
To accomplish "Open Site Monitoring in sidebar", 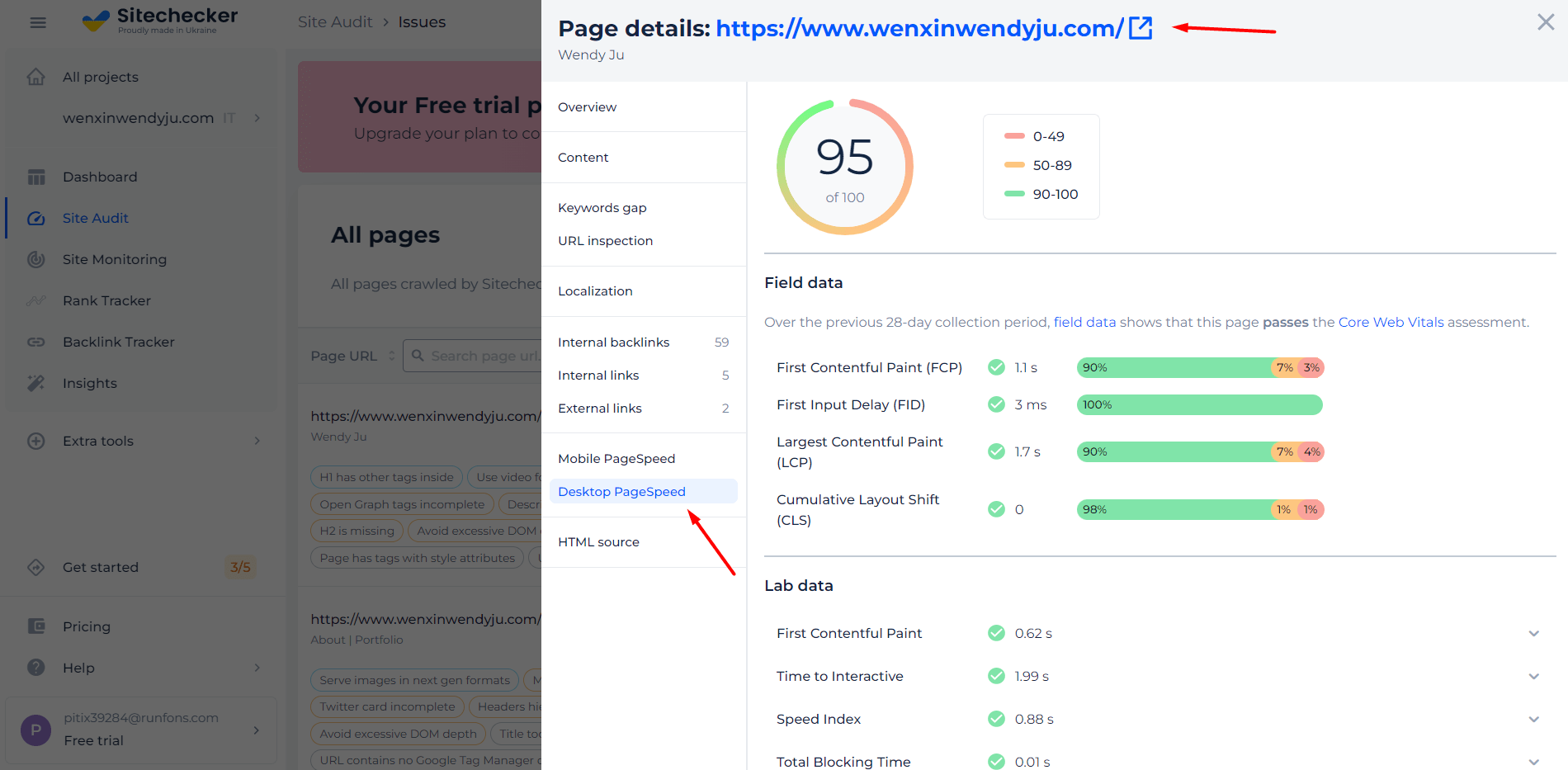I will 115,259.
